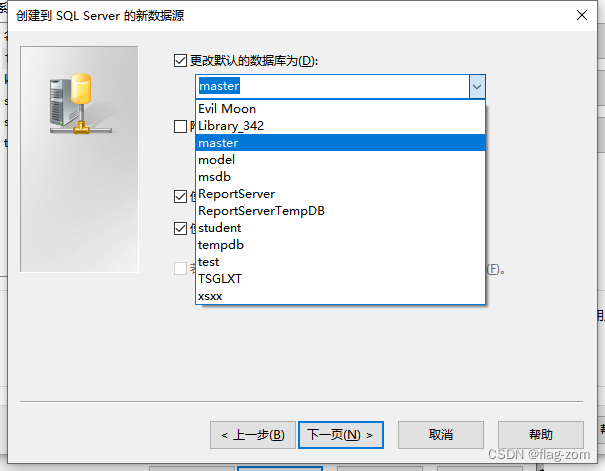Select Evil Moon from database list

click(x=340, y=109)
